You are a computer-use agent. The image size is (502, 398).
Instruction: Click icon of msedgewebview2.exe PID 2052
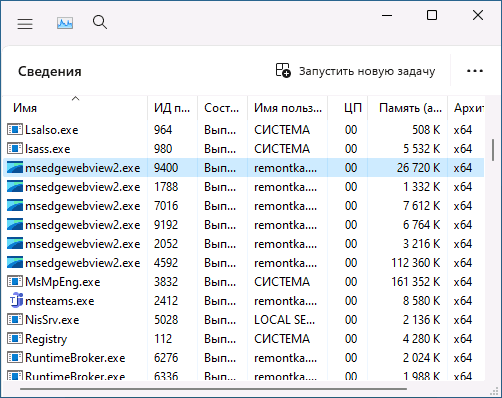(x=15, y=243)
